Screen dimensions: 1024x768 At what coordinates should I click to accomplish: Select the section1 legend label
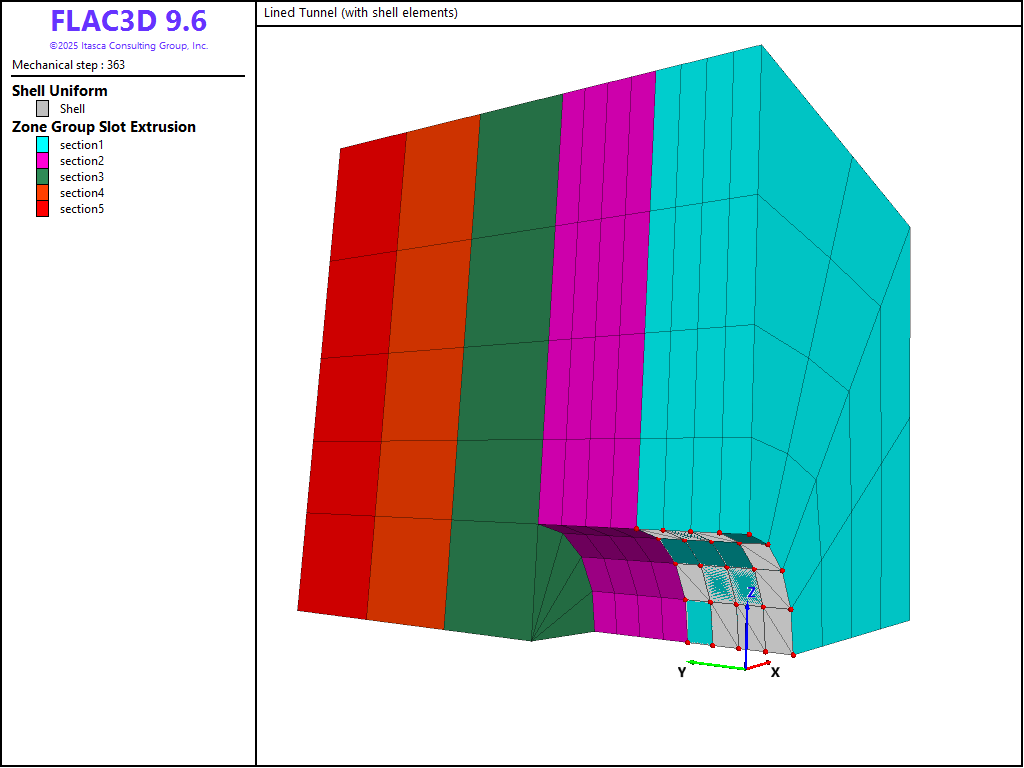click(x=81, y=145)
